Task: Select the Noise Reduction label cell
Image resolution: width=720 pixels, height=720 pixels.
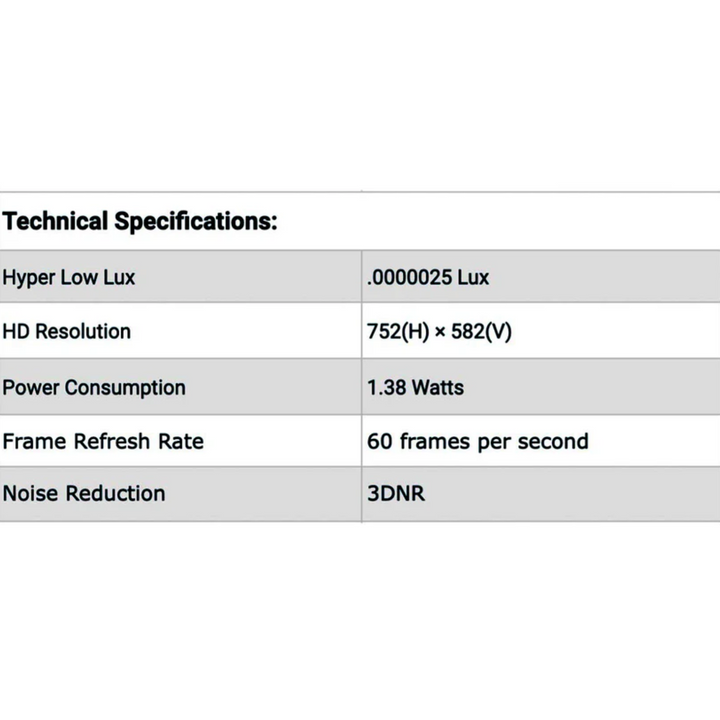Action: 84,493
